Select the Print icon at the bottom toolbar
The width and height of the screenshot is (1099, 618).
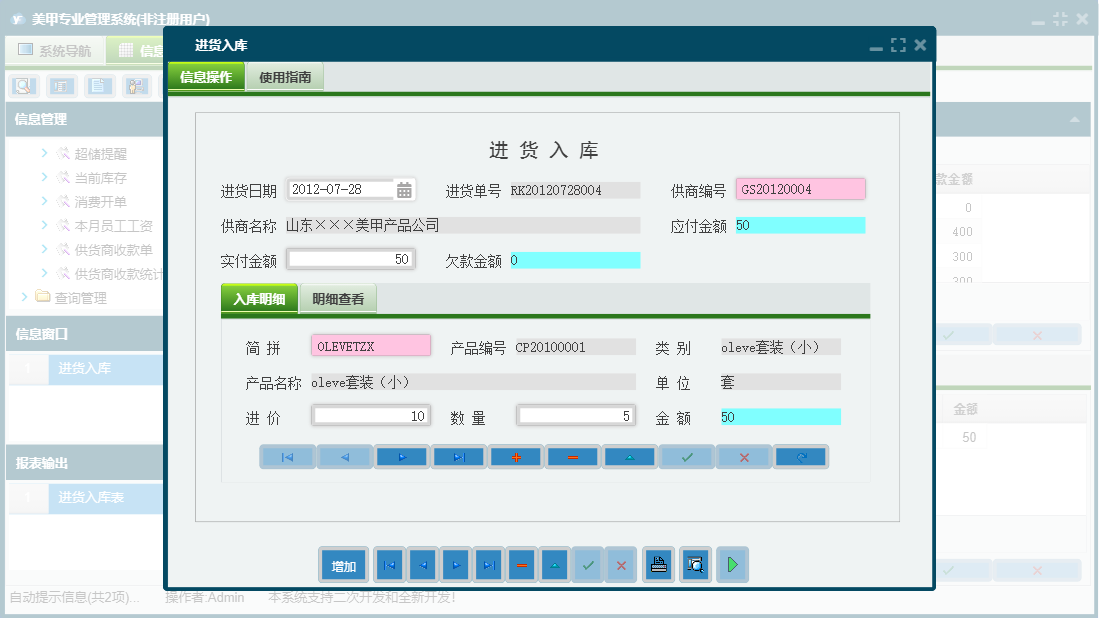[658, 565]
